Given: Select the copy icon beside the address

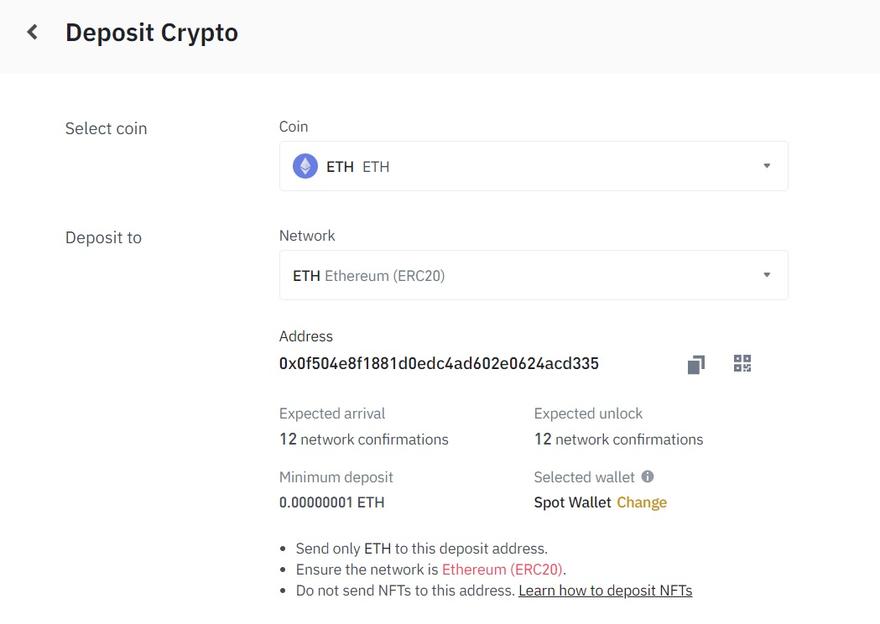Looking at the screenshot, I should point(695,363).
